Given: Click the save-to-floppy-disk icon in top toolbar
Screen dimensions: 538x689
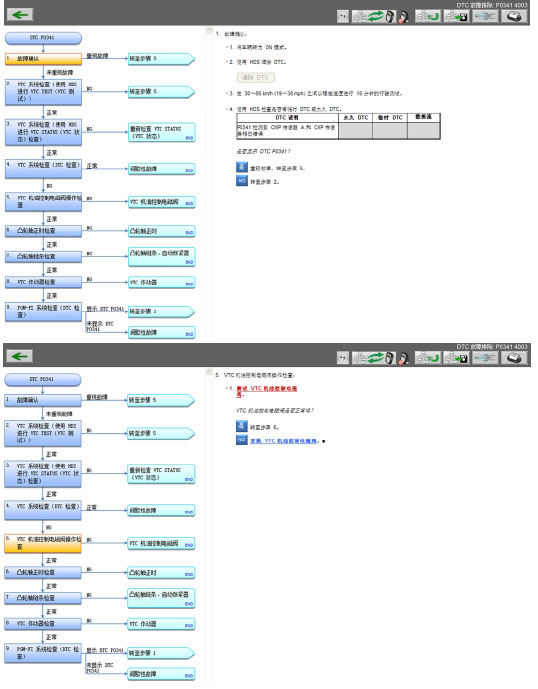Looking at the screenshot, I should click(x=457, y=16).
